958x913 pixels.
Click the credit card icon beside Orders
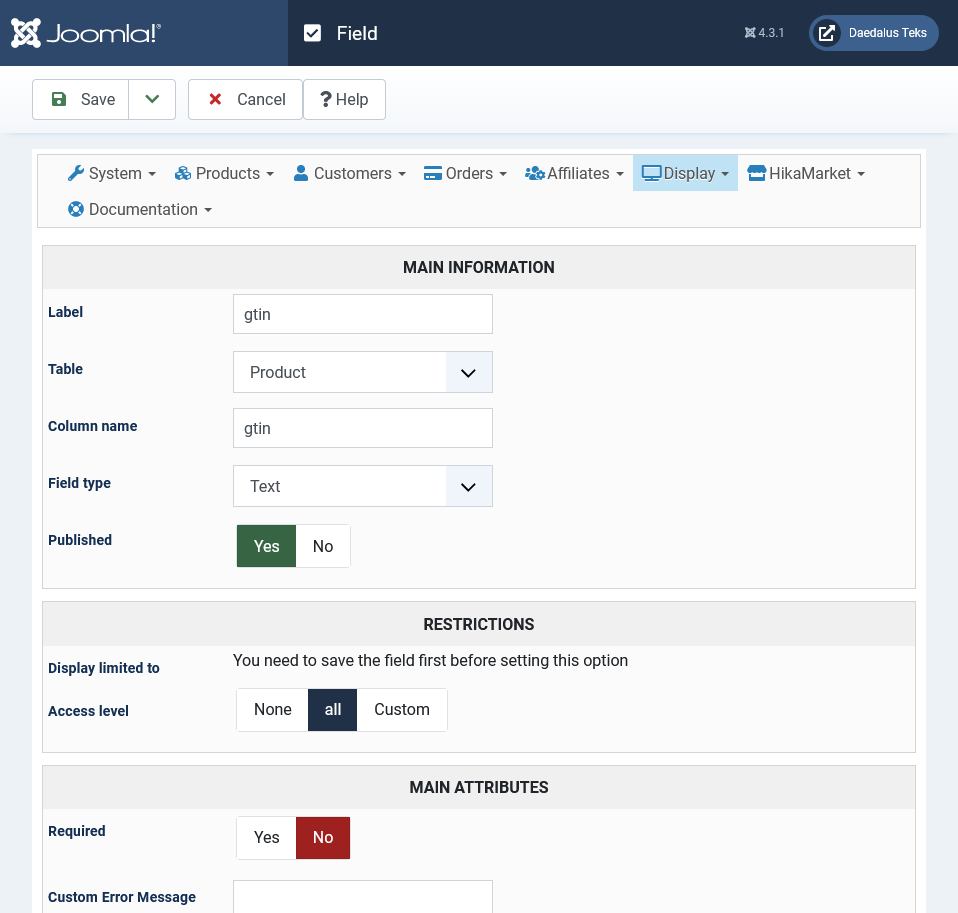pyautogui.click(x=433, y=173)
